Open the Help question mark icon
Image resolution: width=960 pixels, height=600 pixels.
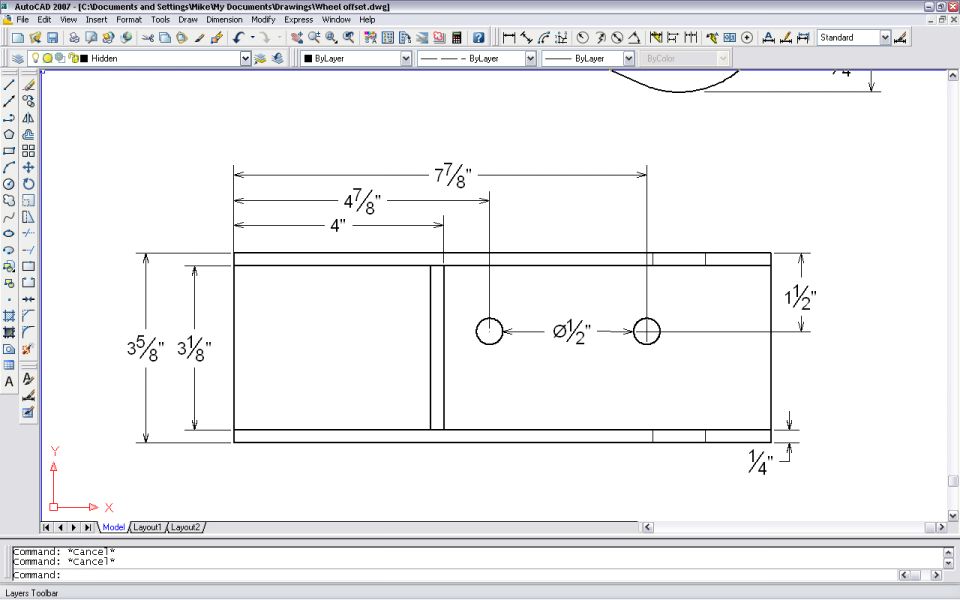point(479,38)
